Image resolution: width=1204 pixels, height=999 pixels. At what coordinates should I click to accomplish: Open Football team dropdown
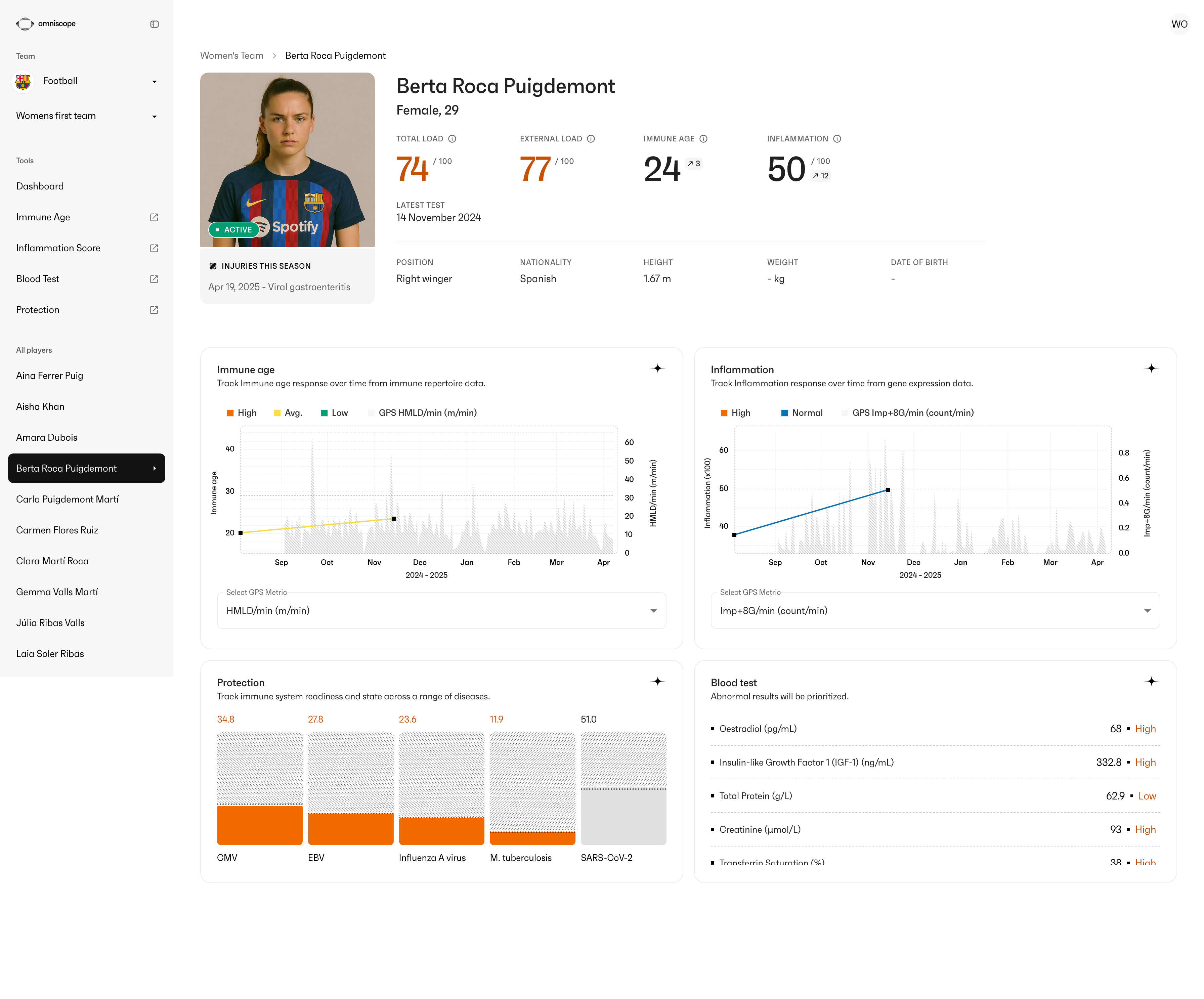click(x=86, y=81)
